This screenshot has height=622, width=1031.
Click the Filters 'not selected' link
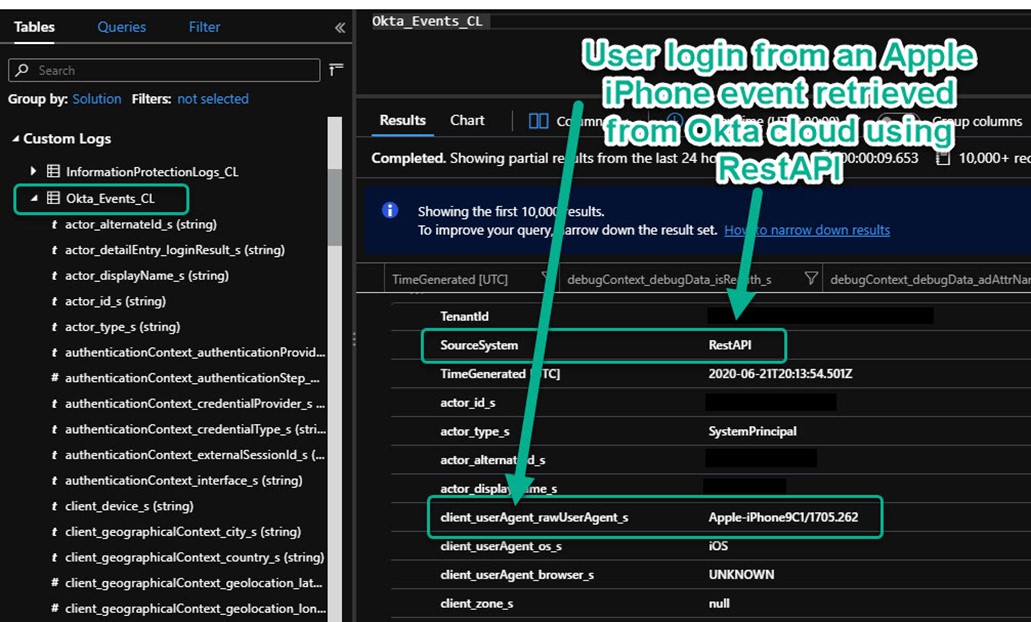pyautogui.click(x=212, y=99)
